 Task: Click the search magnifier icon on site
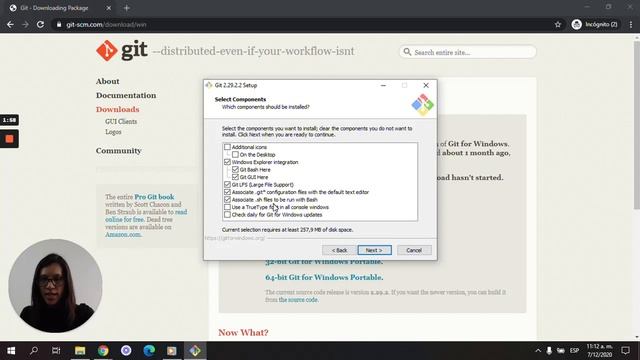pos(407,52)
